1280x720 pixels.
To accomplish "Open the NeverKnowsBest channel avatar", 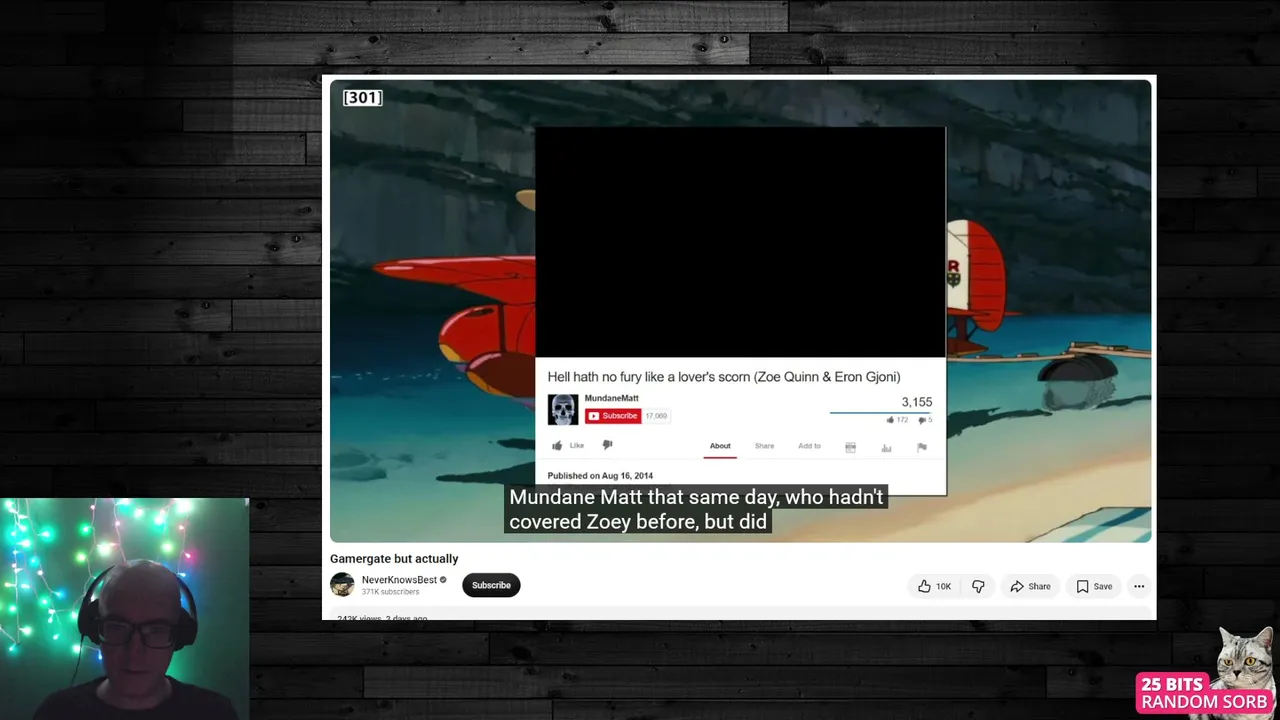I will [342, 585].
